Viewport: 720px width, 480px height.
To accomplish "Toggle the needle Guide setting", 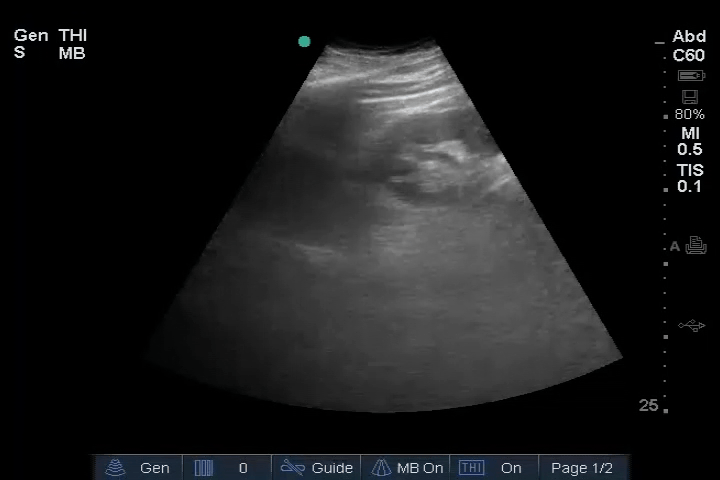I will pyautogui.click(x=332, y=467).
